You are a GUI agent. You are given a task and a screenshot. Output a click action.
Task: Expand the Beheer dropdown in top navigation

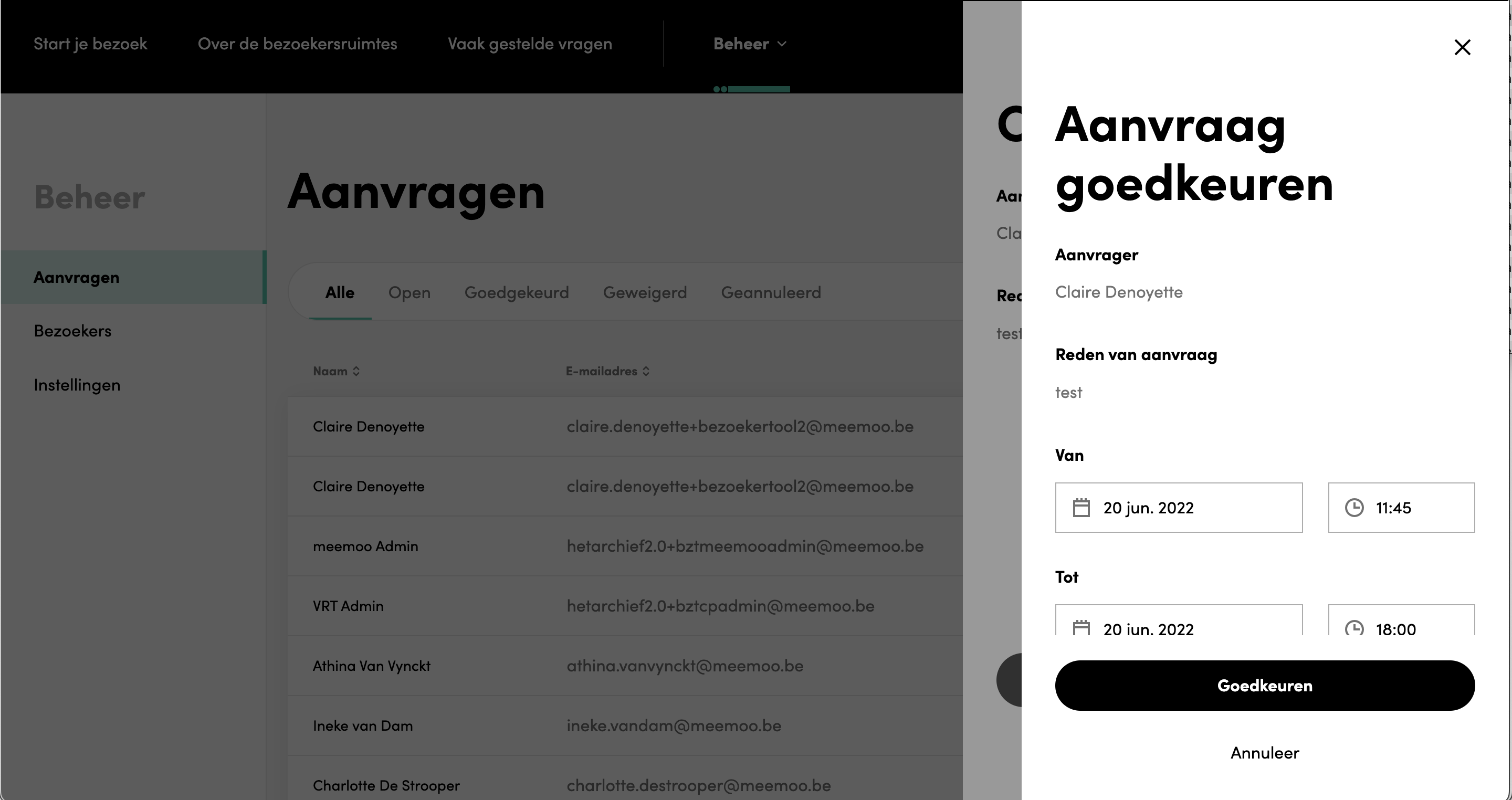pyautogui.click(x=750, y=44)
